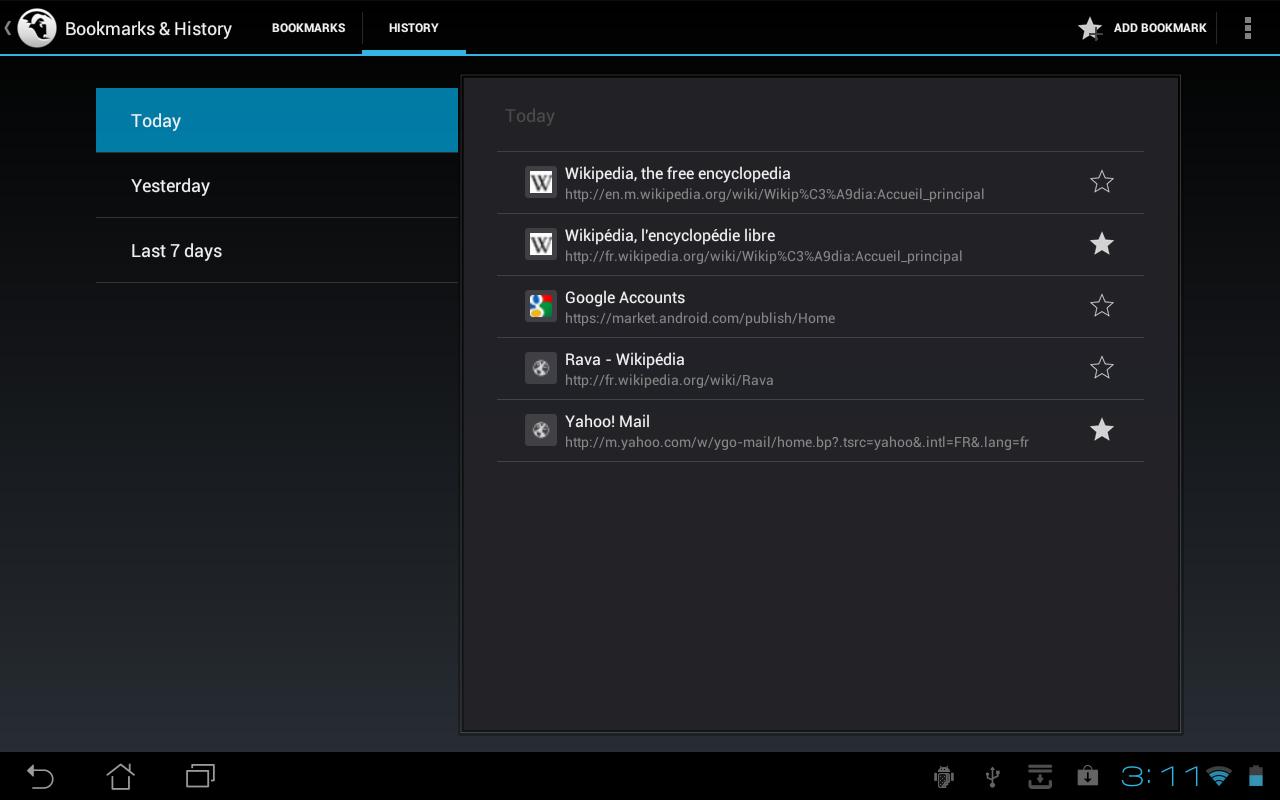Tap the Recent Apps navigation icon
Viewport: 1280px width, 800px height.
point(200,776)
